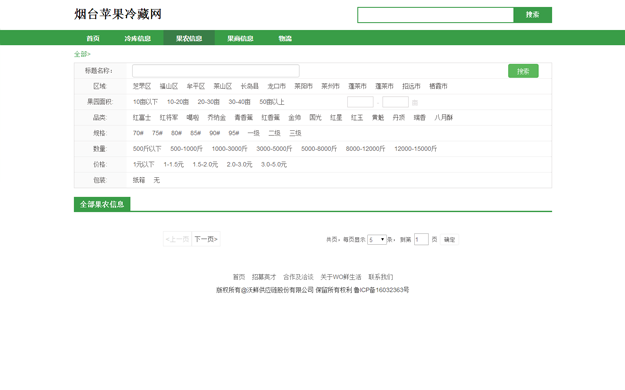The height and width of the screenshot is (390, 625).
Task: Click the maximum orchard area input box
Action: pyautogui.click(x=395, y=102)
